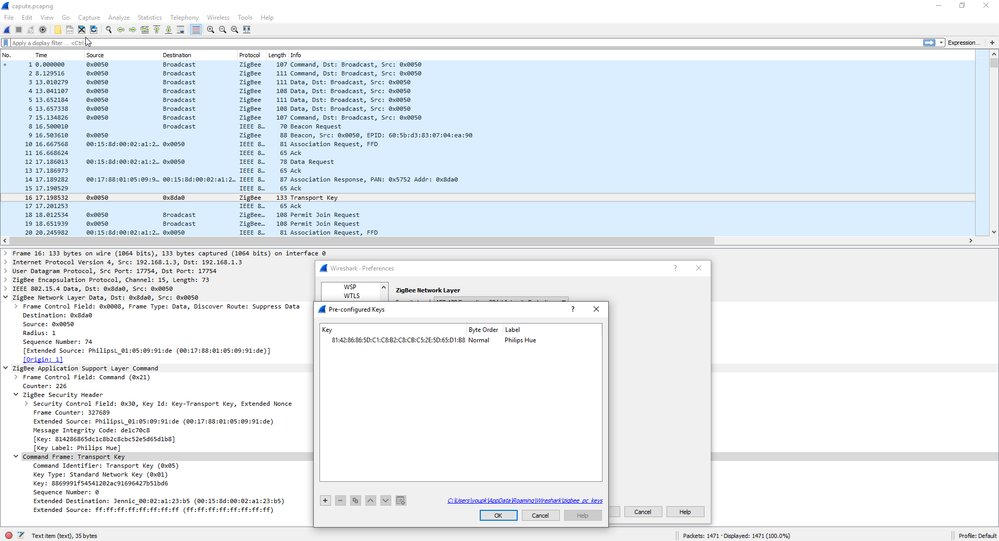Toggle auto scroll during live capture
The width and height of the screenshot is (999, 541).
click(x=180, y=29)
